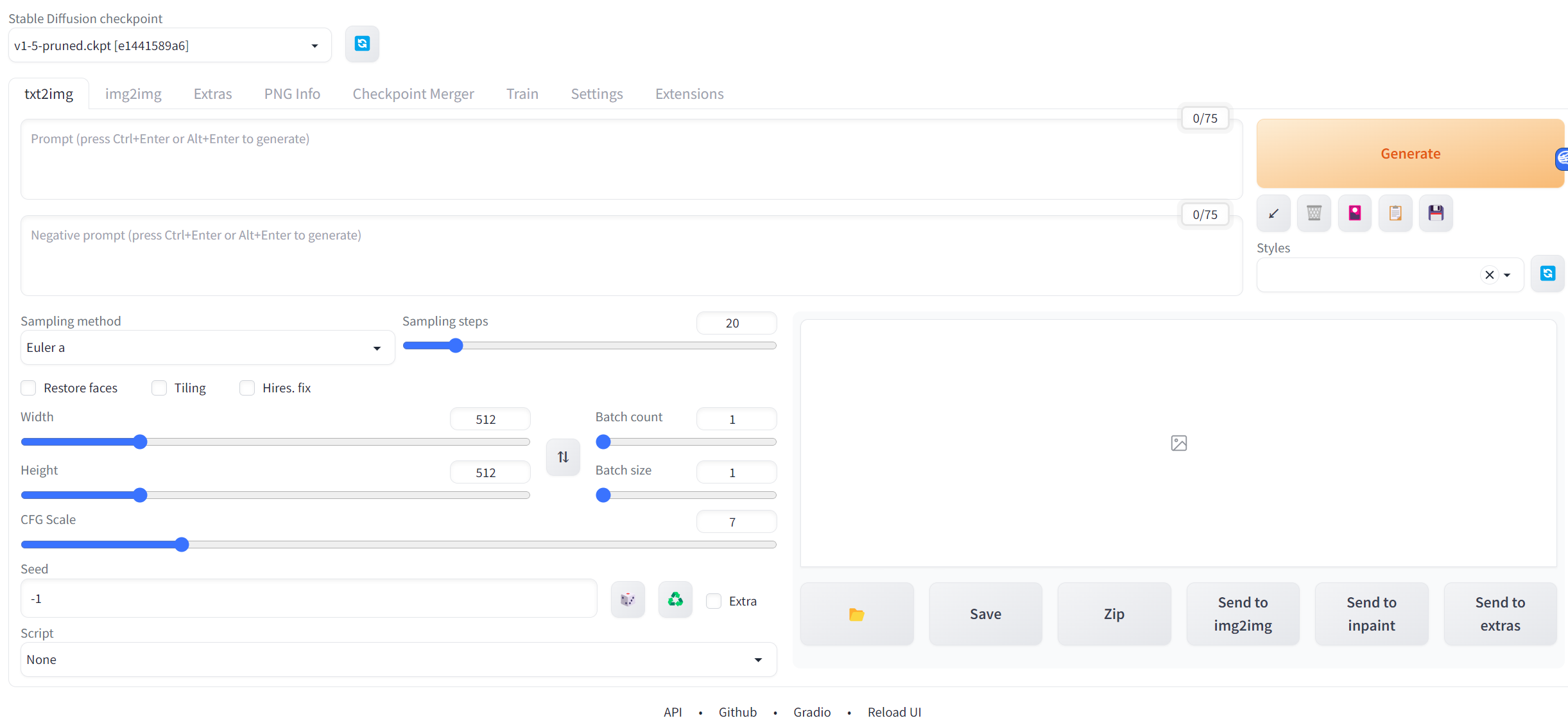The image size is (1568, 725).
Task: Open the Stable Diffusion checkpoint dropdown
Action: click(x=169, y=46)
